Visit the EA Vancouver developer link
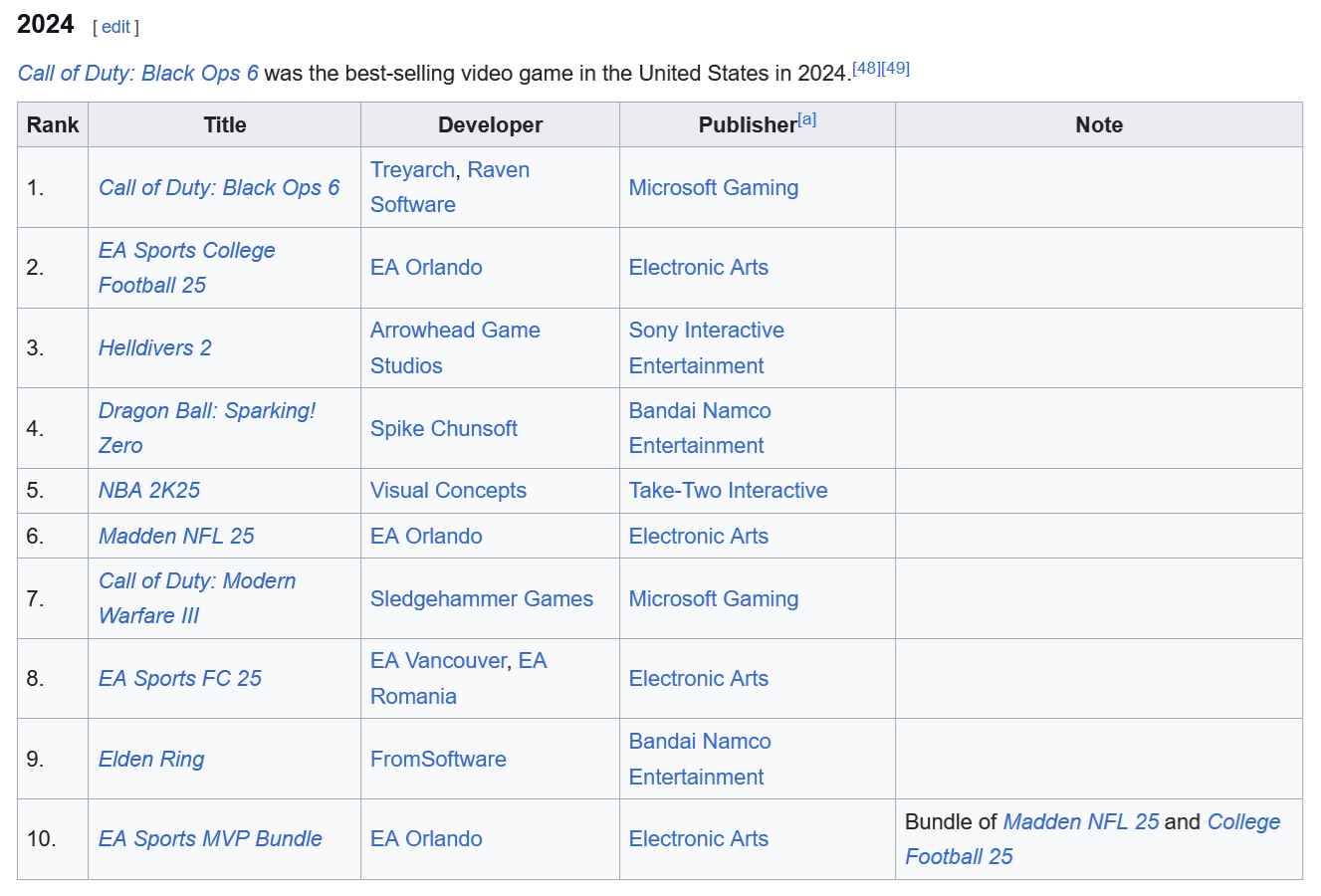The width and height of the screenshot is (1321, 896). [x=439, y=661]
